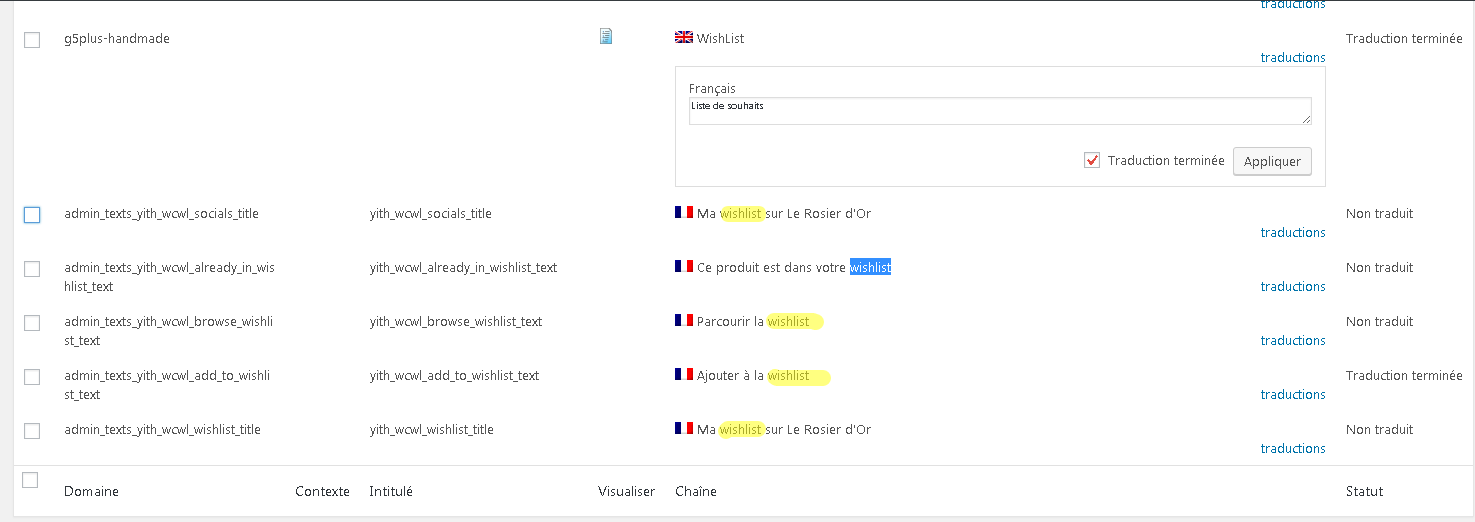Open the g5plus-handmade view document icon
1475x522 pixels.
coord(605,37)
